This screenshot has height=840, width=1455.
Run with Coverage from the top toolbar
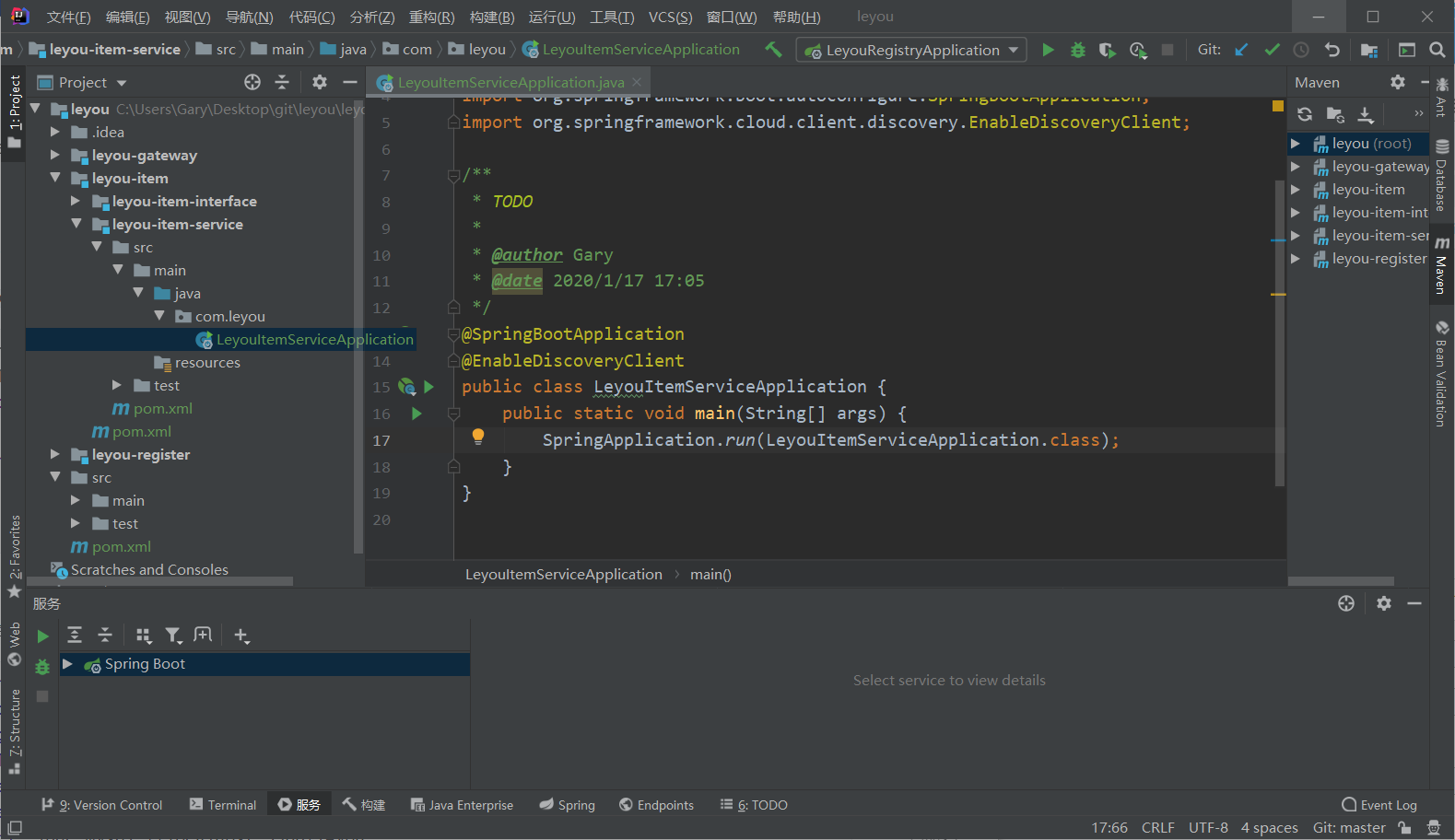(x=1107, y=50)
